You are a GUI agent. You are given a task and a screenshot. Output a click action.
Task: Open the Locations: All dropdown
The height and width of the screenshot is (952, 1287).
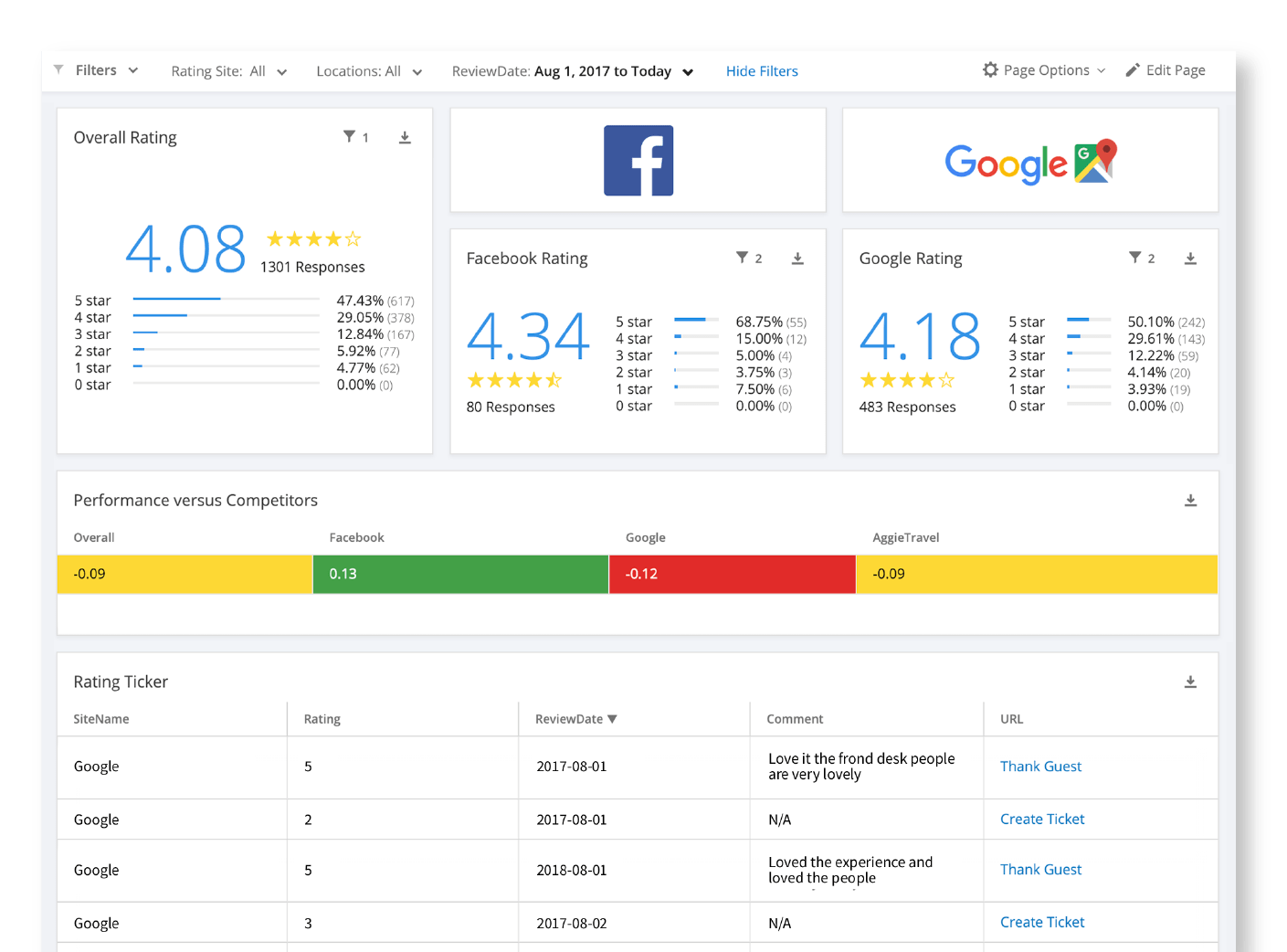(369, 71)
